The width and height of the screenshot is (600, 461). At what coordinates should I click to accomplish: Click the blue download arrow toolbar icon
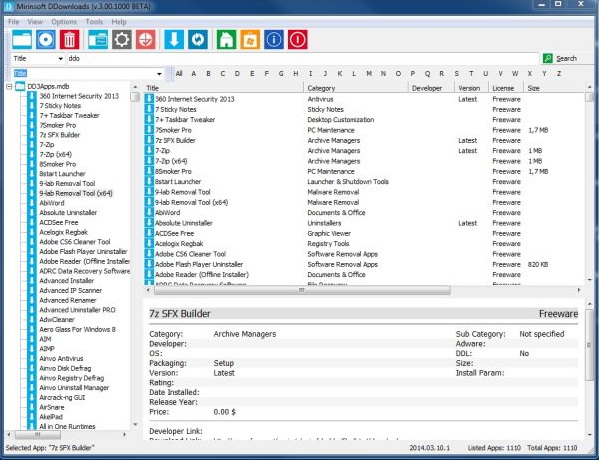[174, 39]
